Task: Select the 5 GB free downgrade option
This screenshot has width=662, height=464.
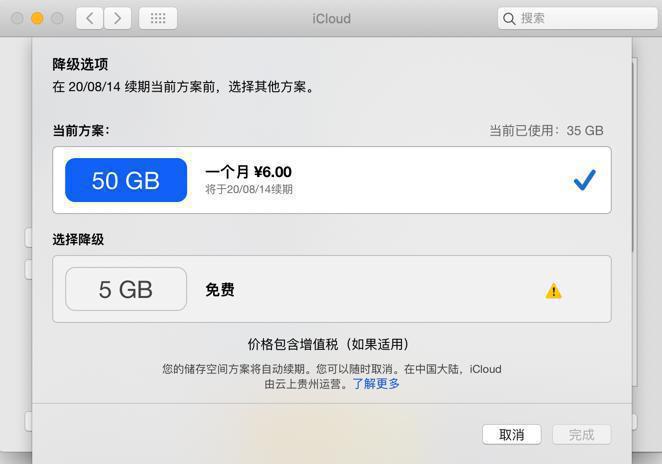Action: 332,289
